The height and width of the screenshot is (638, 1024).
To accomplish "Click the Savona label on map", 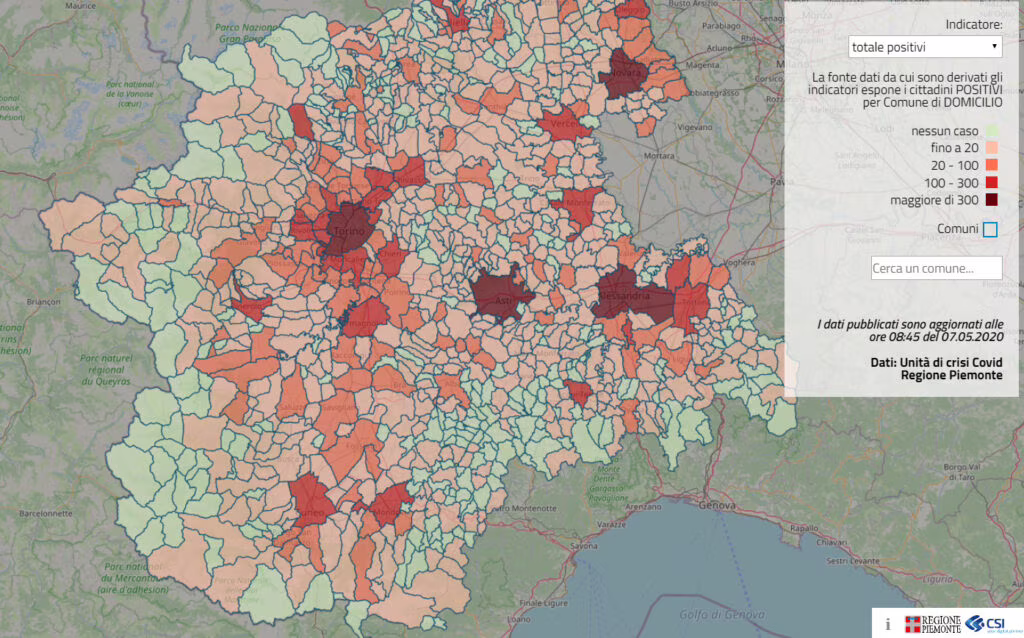I will point(583,545).
